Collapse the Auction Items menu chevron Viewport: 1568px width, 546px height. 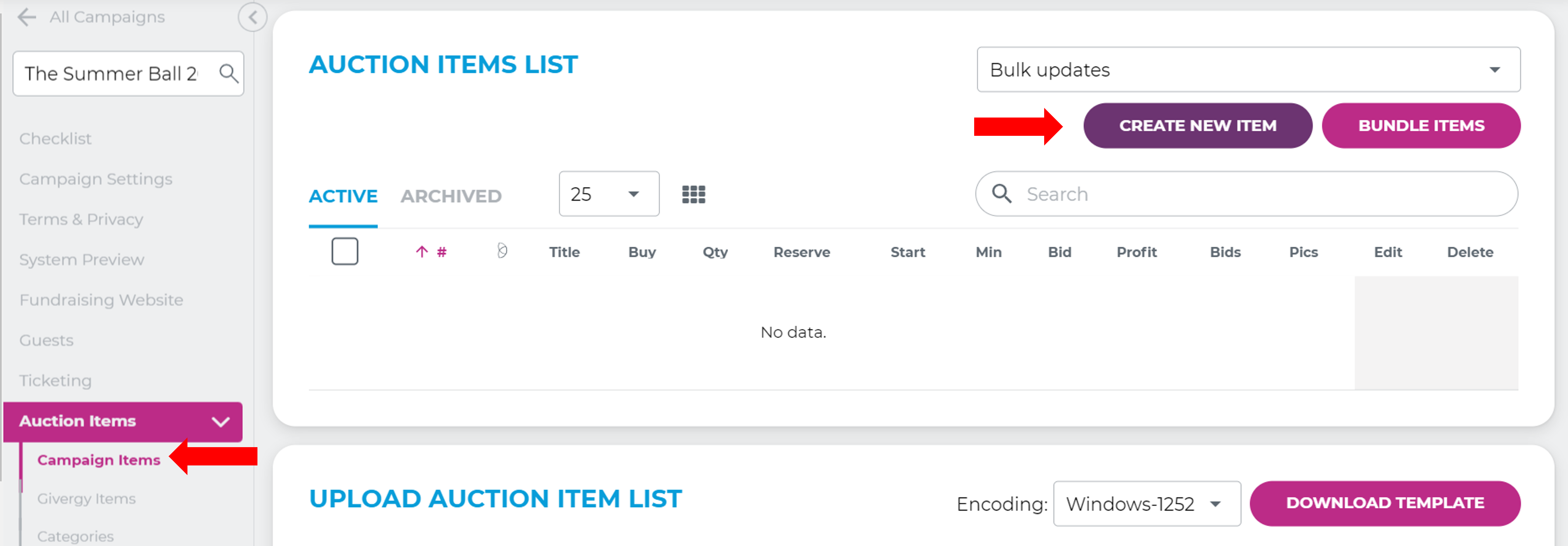click(x=220, y=421)
